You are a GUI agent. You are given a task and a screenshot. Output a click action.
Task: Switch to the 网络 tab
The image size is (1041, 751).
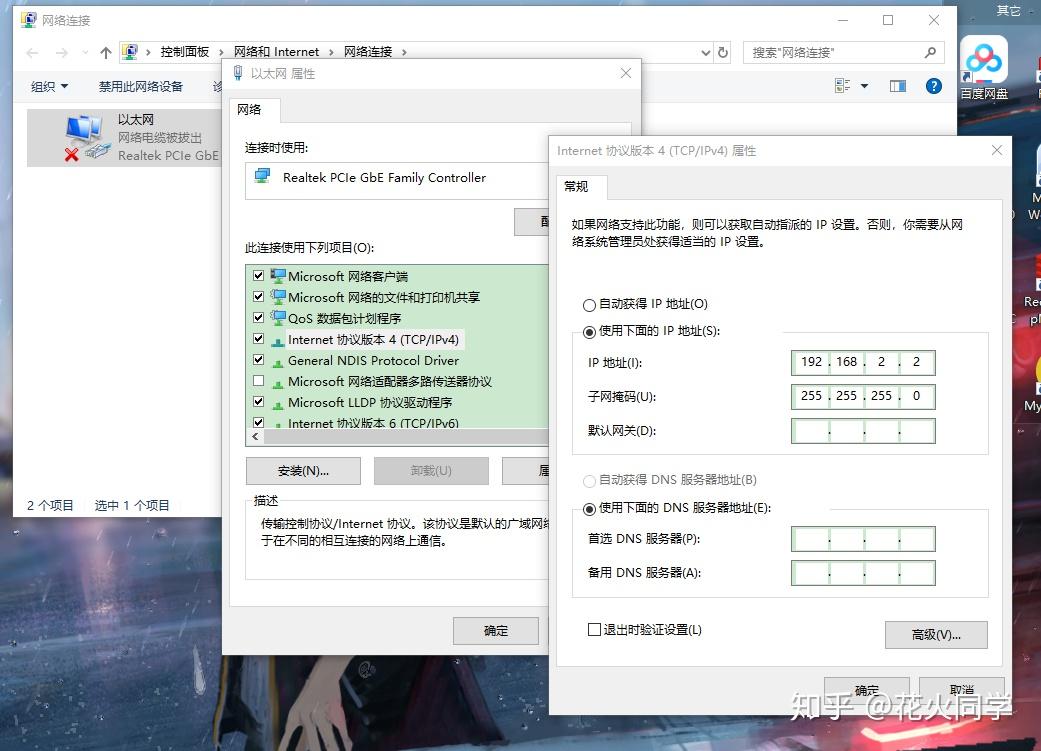pyautogui.click(x=253, y=110)
